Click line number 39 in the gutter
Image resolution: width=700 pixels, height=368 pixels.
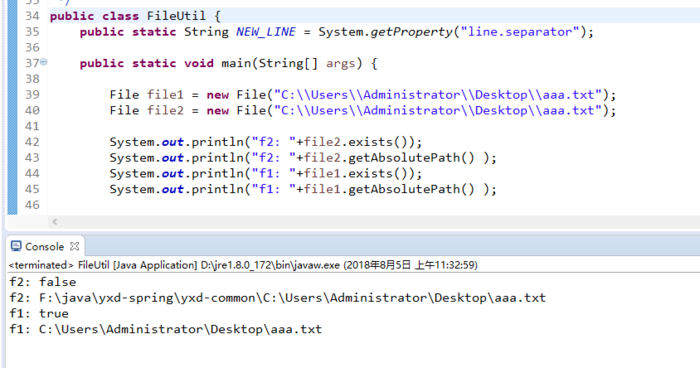32,95
